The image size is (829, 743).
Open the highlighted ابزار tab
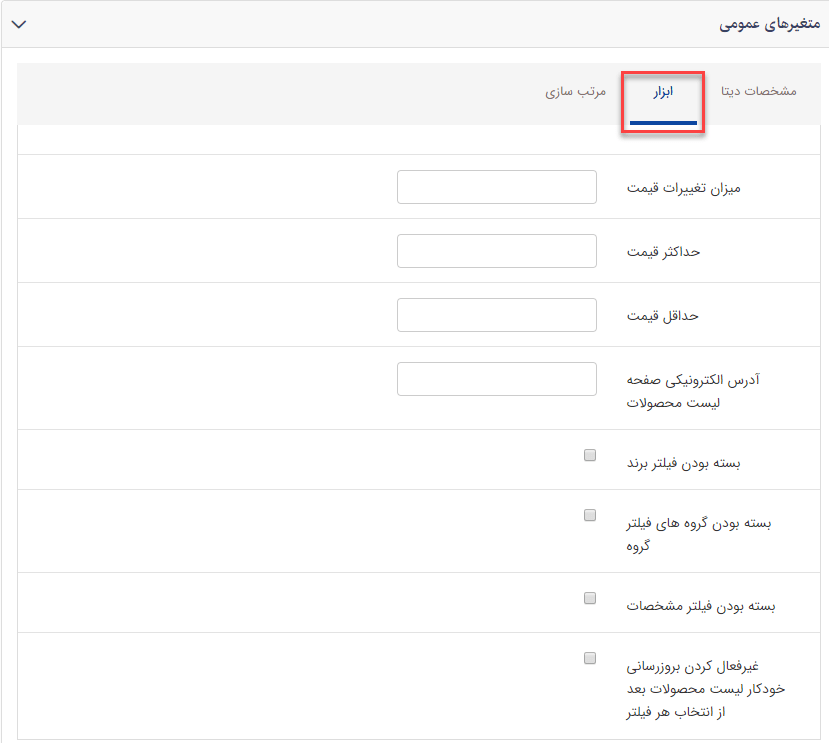click(661, 91)
